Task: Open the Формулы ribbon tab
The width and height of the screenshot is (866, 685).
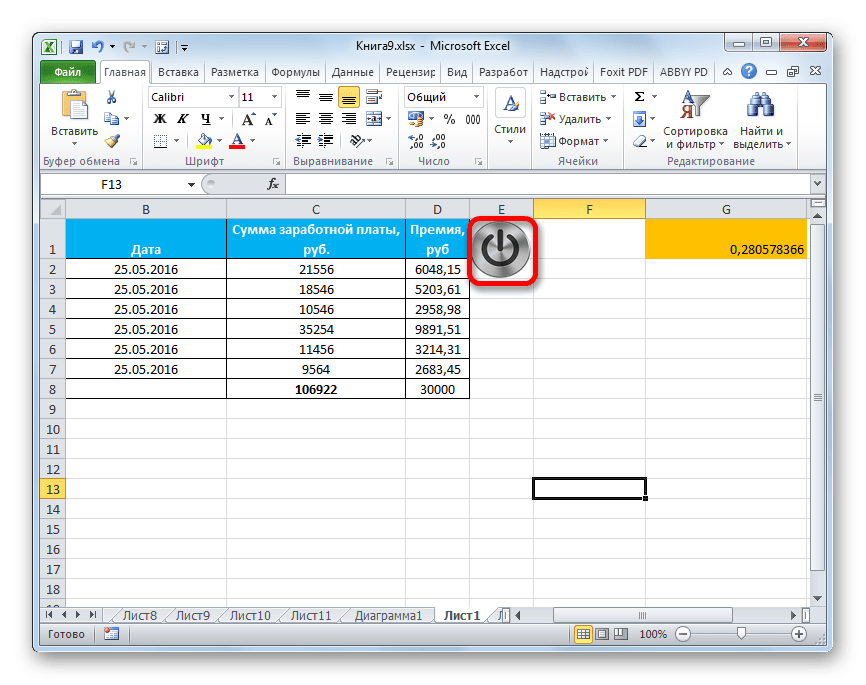Action: [295, 72]
